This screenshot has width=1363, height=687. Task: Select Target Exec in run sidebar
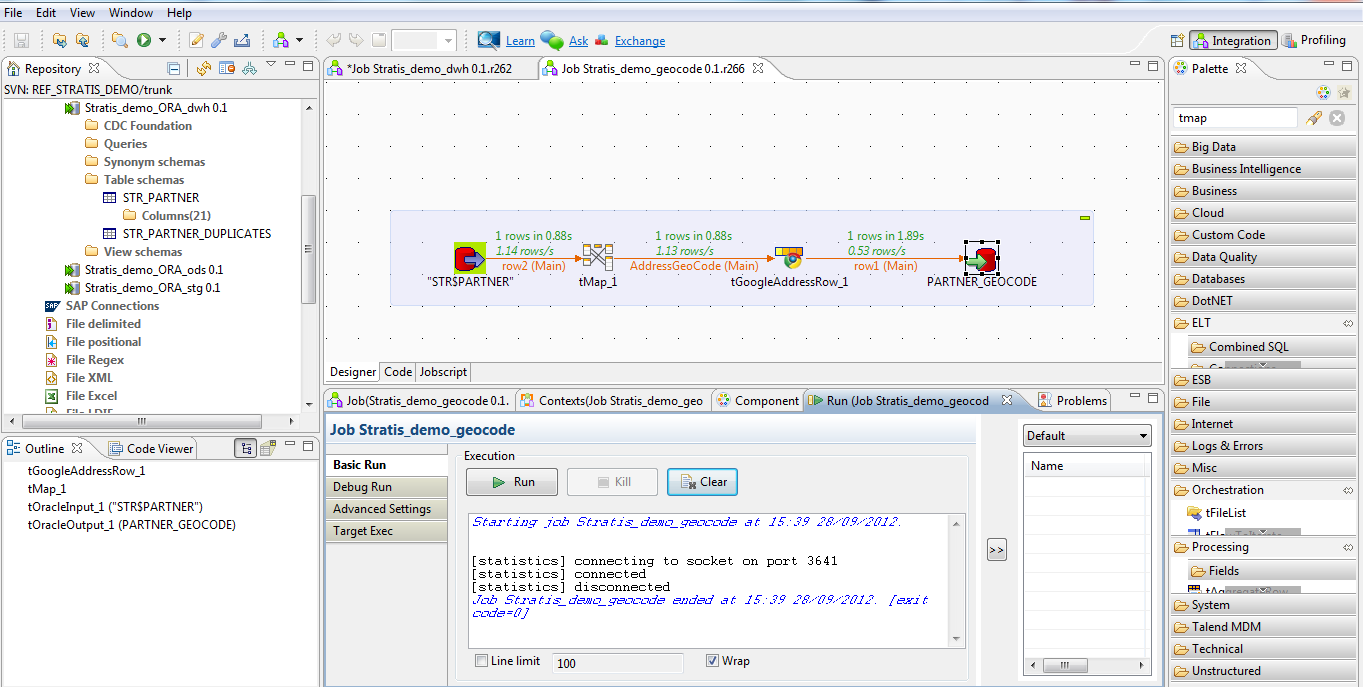pyautogui.click(x=385, y=531)
